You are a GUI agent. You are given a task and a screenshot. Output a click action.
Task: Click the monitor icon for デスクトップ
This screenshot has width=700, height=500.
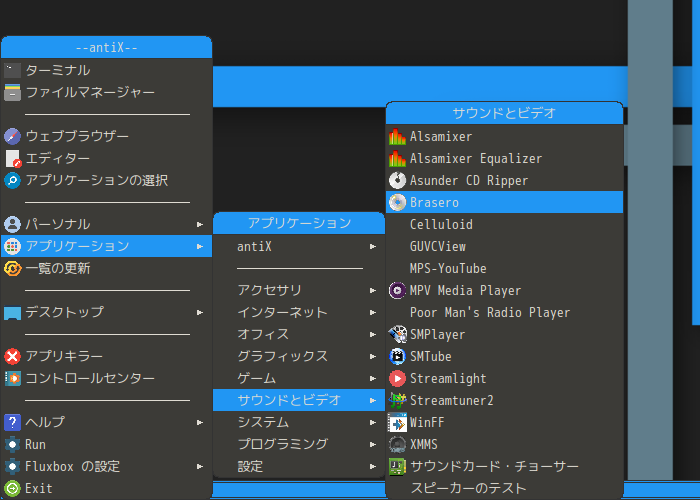click(x=12, y=312)
